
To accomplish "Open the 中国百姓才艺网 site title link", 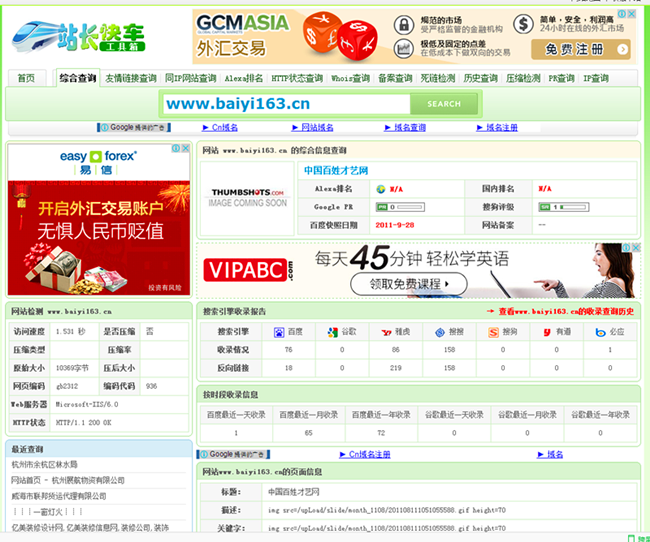I will click(336, 170).
